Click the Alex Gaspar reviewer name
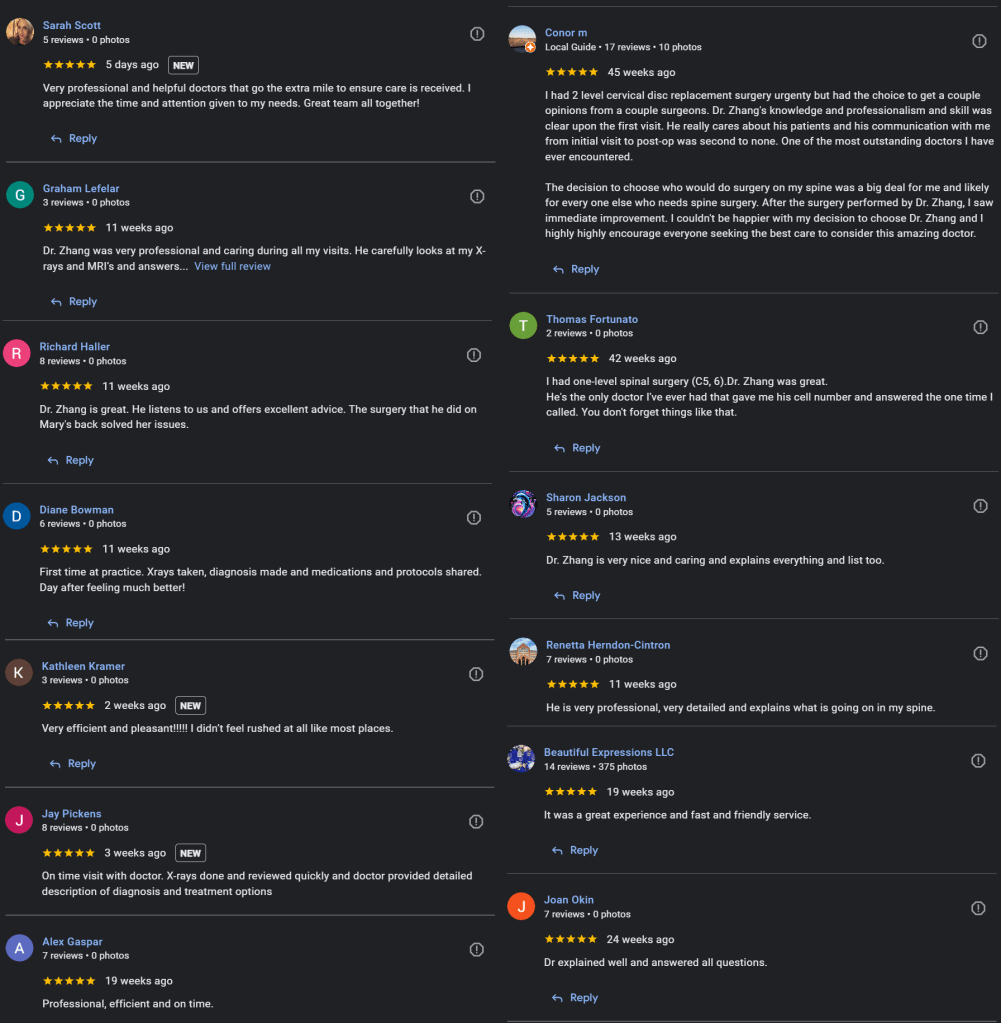This screenshot has width=1001, height=1023. coord(72,942)
